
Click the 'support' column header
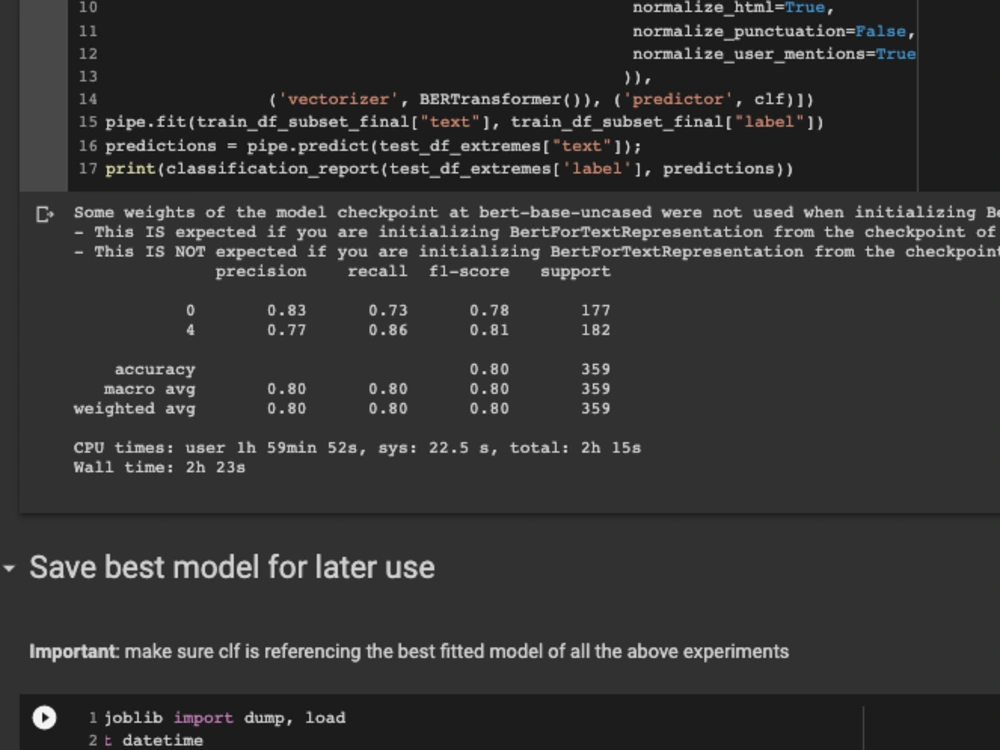pos(575,272)
